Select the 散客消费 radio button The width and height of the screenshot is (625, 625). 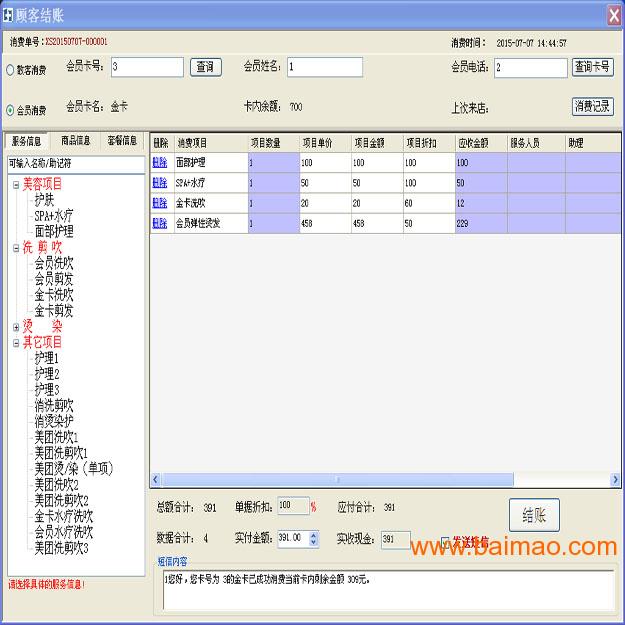click(11, 71)
